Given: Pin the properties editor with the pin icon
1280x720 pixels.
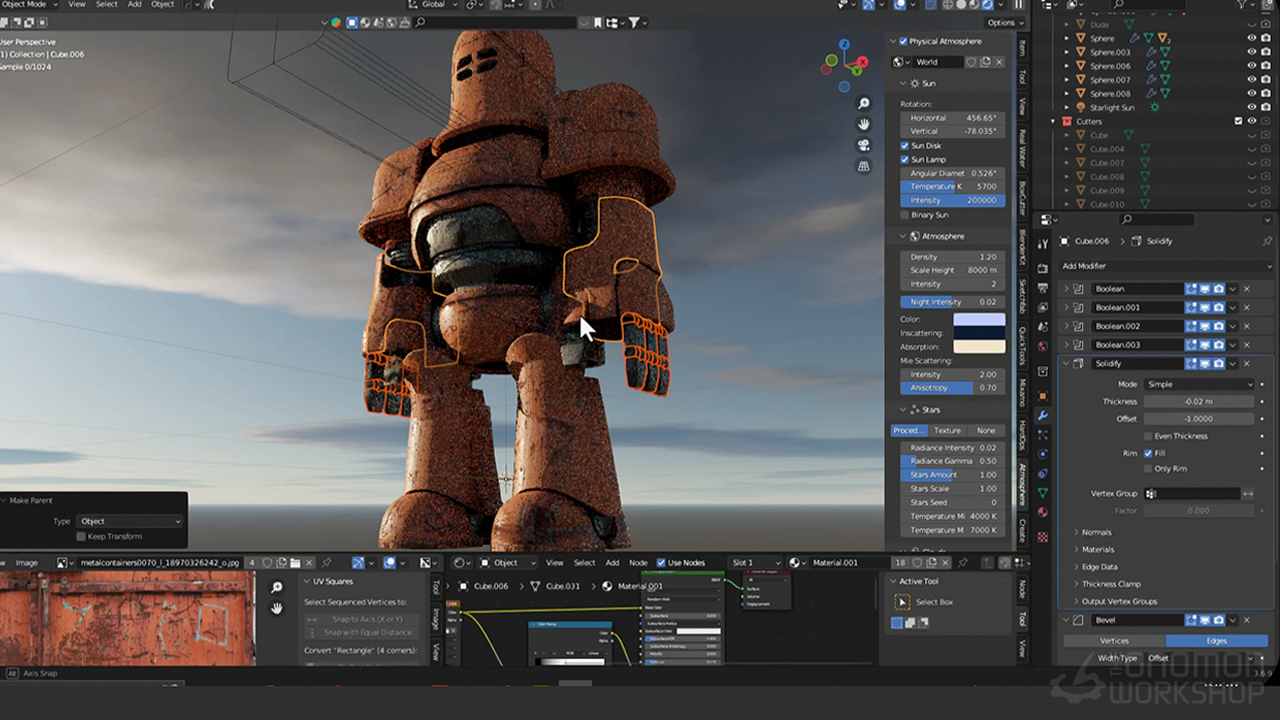Looking at the screenshot, I should coord(1267,241).
